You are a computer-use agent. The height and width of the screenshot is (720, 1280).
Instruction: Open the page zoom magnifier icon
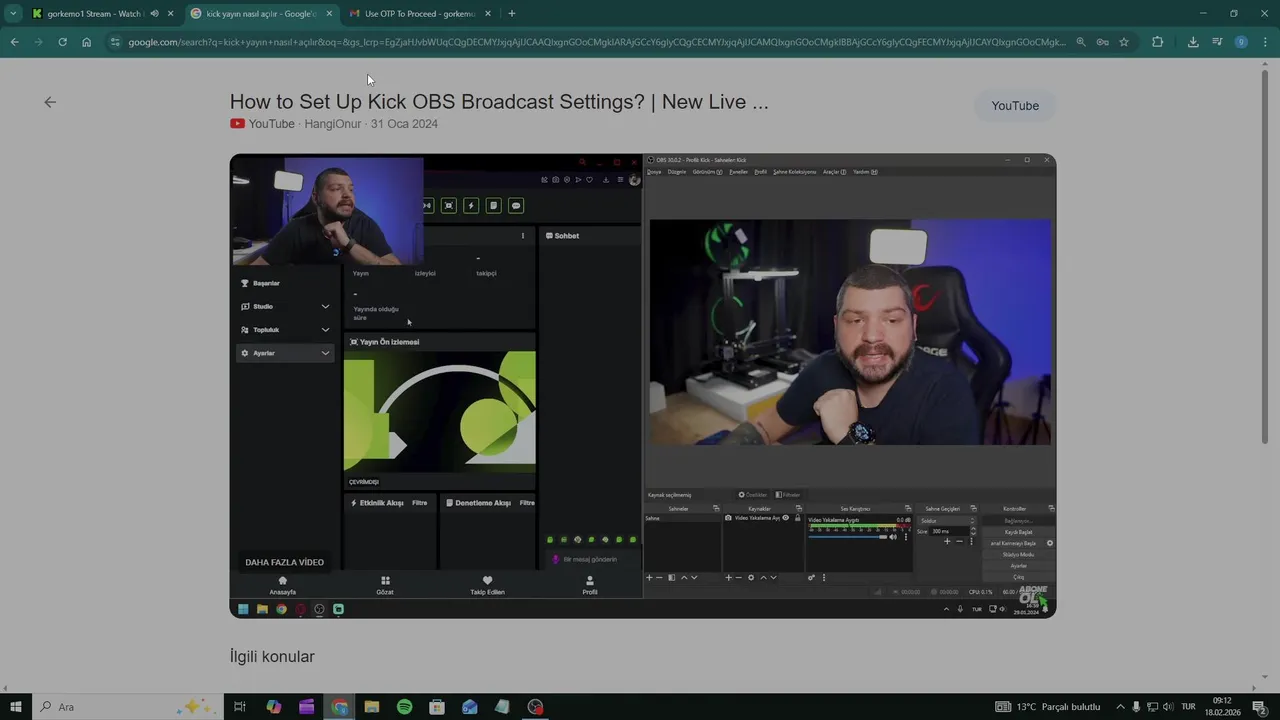pos(1081,42)
